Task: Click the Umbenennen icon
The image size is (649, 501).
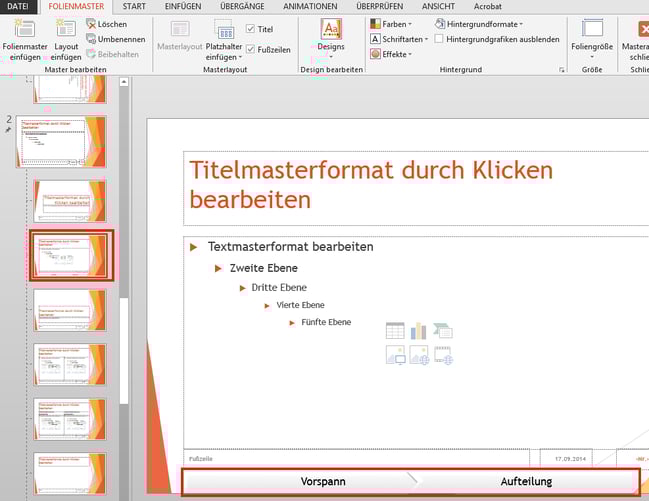Action: click(x=91, y=39)
